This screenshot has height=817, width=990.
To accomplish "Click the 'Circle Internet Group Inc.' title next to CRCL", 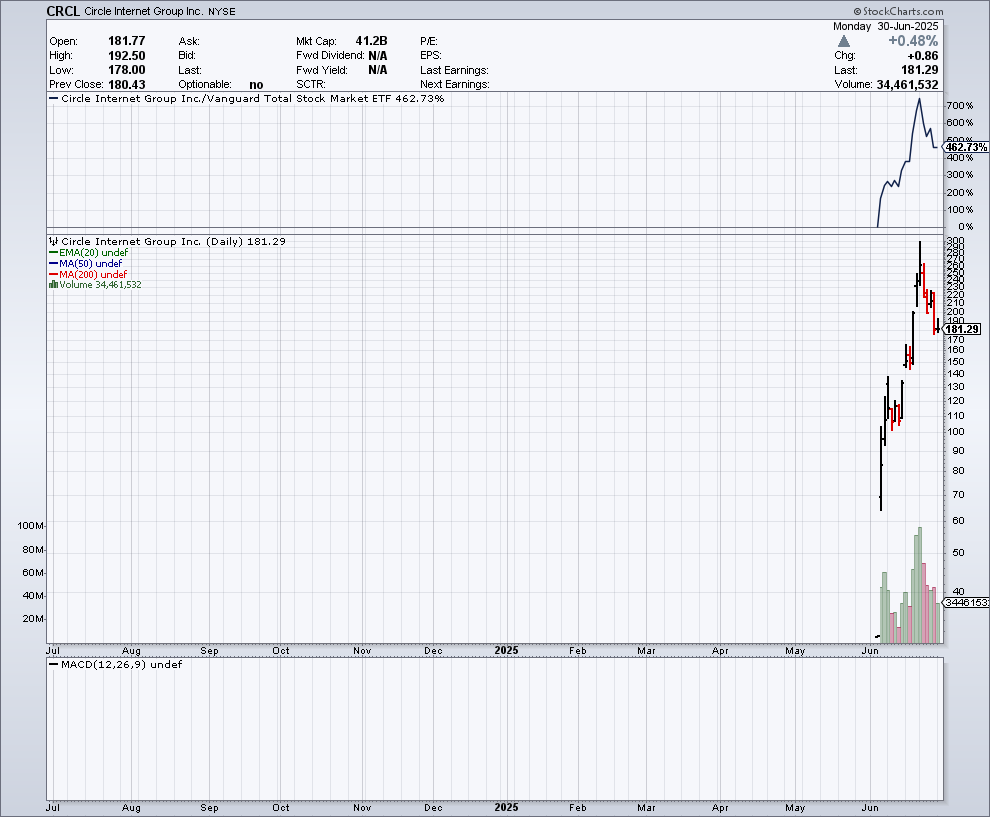I will 144,11.
